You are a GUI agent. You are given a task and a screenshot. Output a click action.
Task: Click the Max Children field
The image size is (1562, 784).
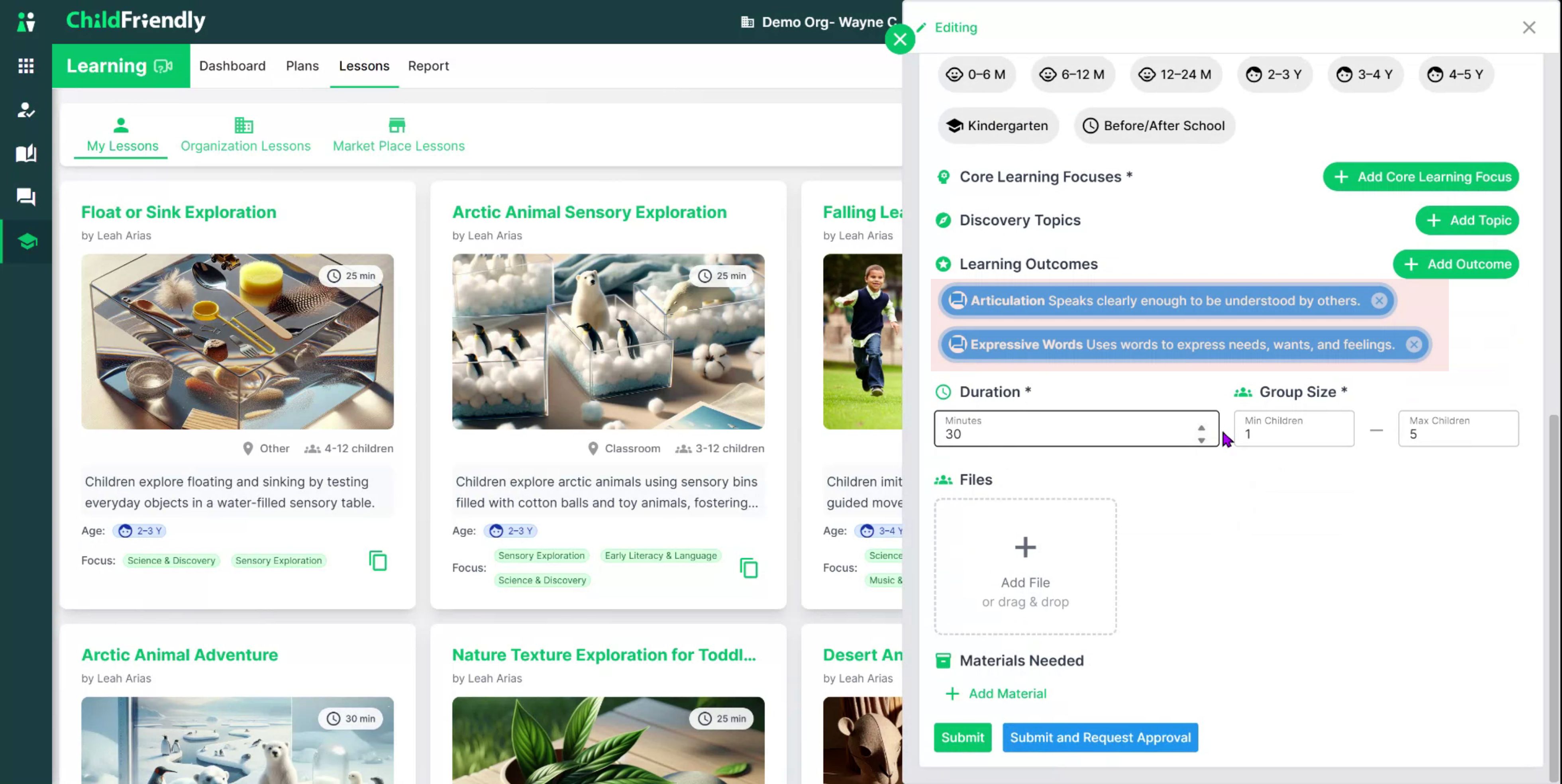[x=1458, y=429]
